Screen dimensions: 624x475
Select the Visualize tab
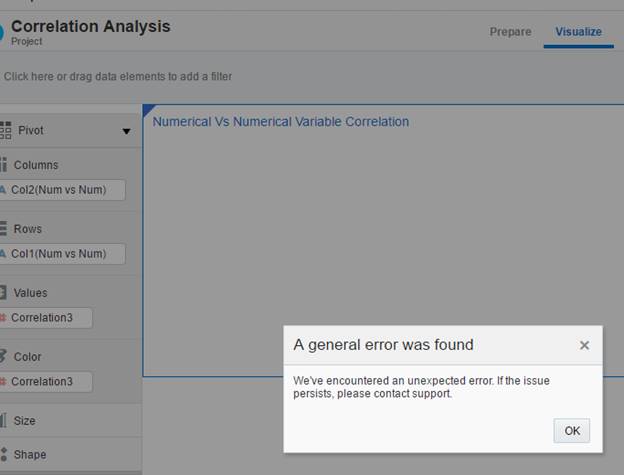(579, 32)
